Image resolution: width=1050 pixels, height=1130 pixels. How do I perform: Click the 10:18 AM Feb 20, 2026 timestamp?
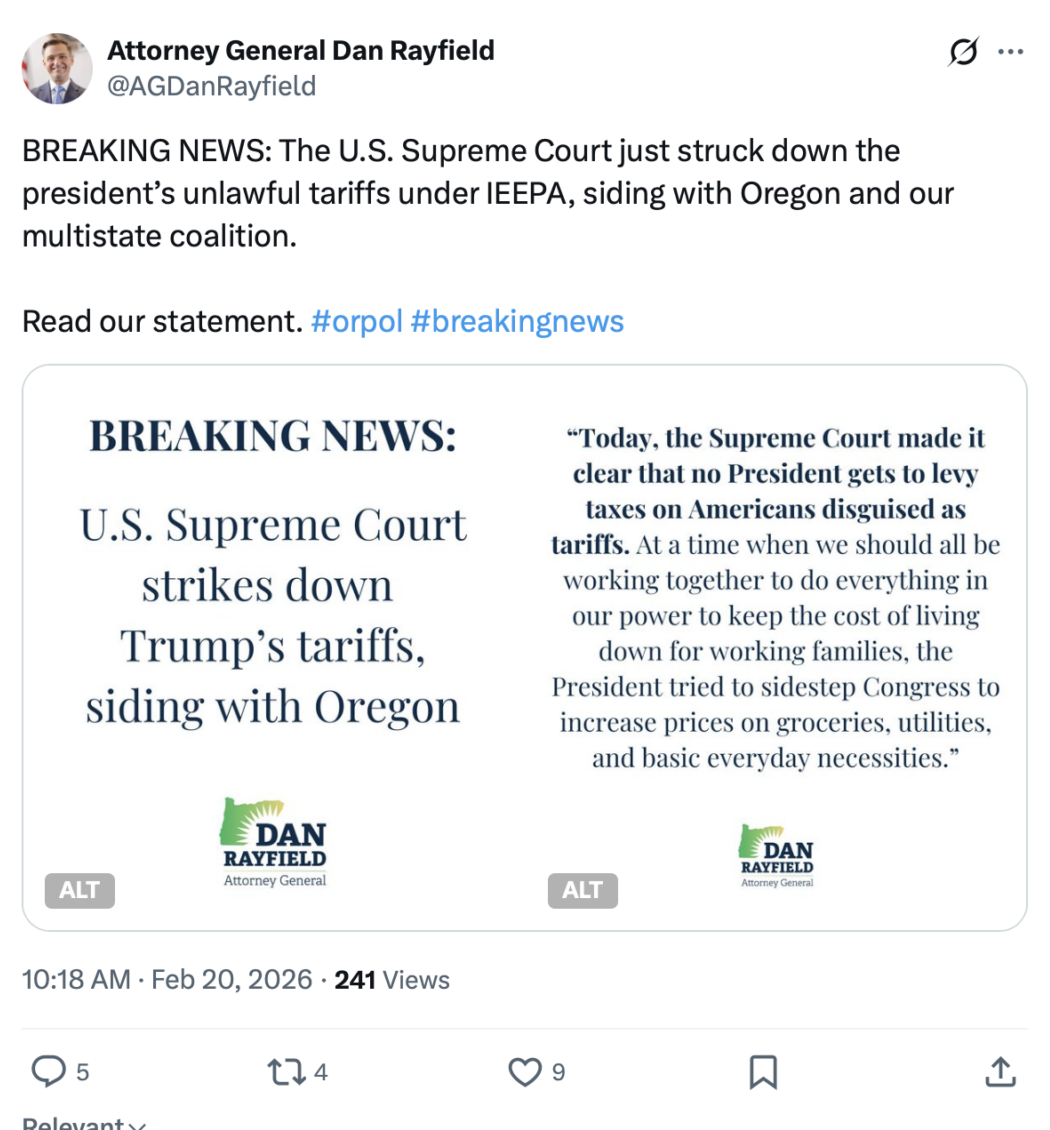(x=167, y=980)
